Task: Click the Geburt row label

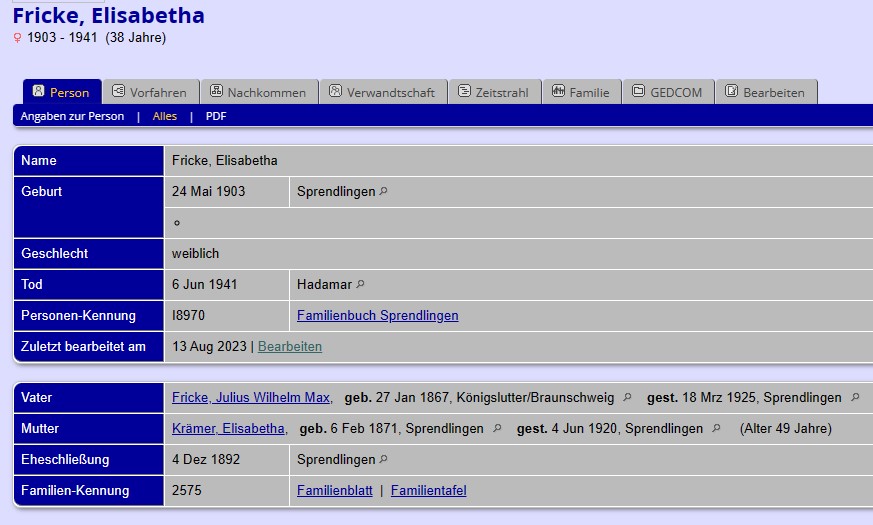Action: point(42,192)
